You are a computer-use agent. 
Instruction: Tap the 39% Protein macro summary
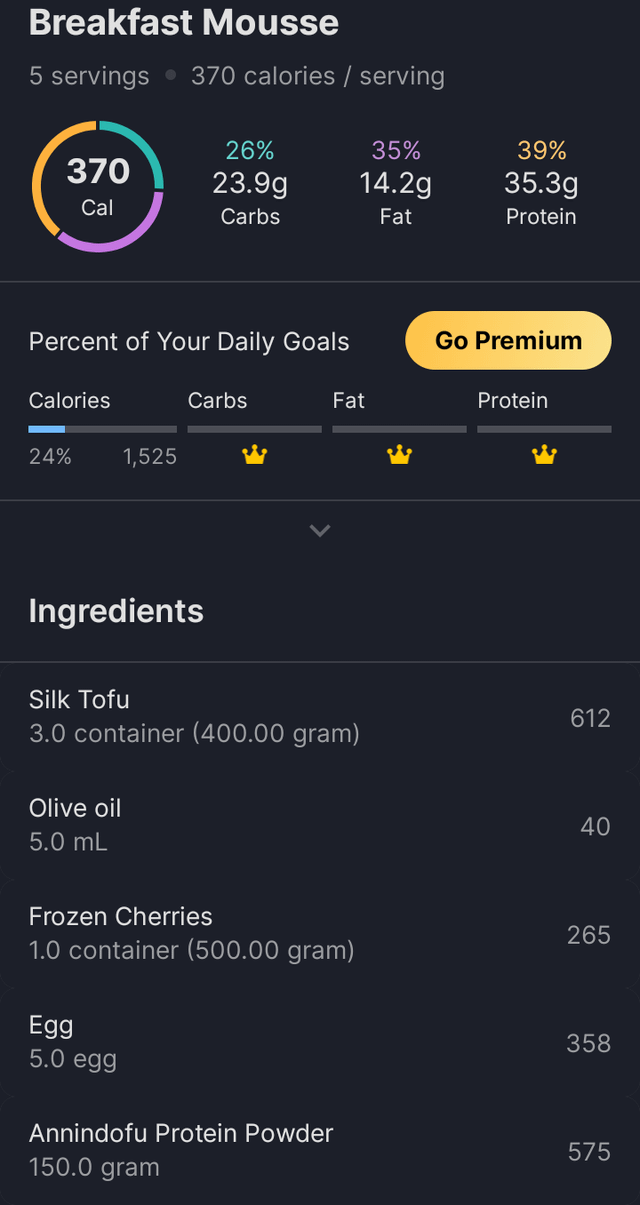(541, 184)
